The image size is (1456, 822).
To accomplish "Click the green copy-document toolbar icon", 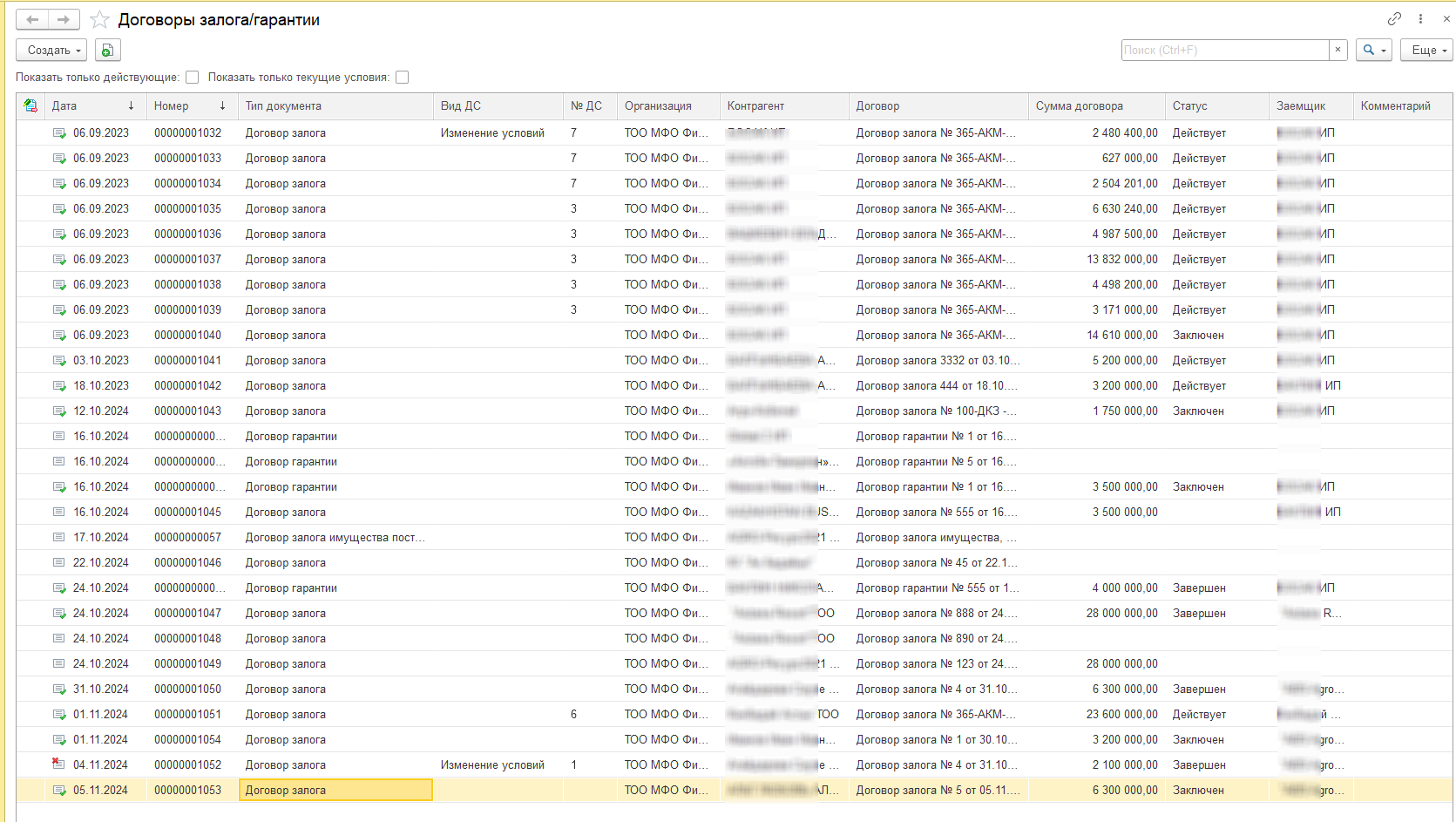I will point(107,50).
